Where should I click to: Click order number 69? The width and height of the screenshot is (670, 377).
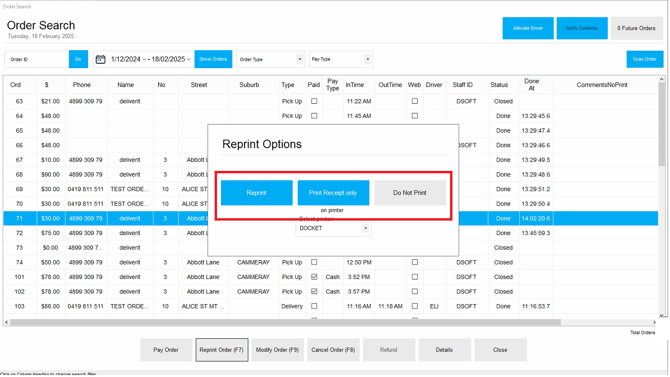click(x=19, y=189)
